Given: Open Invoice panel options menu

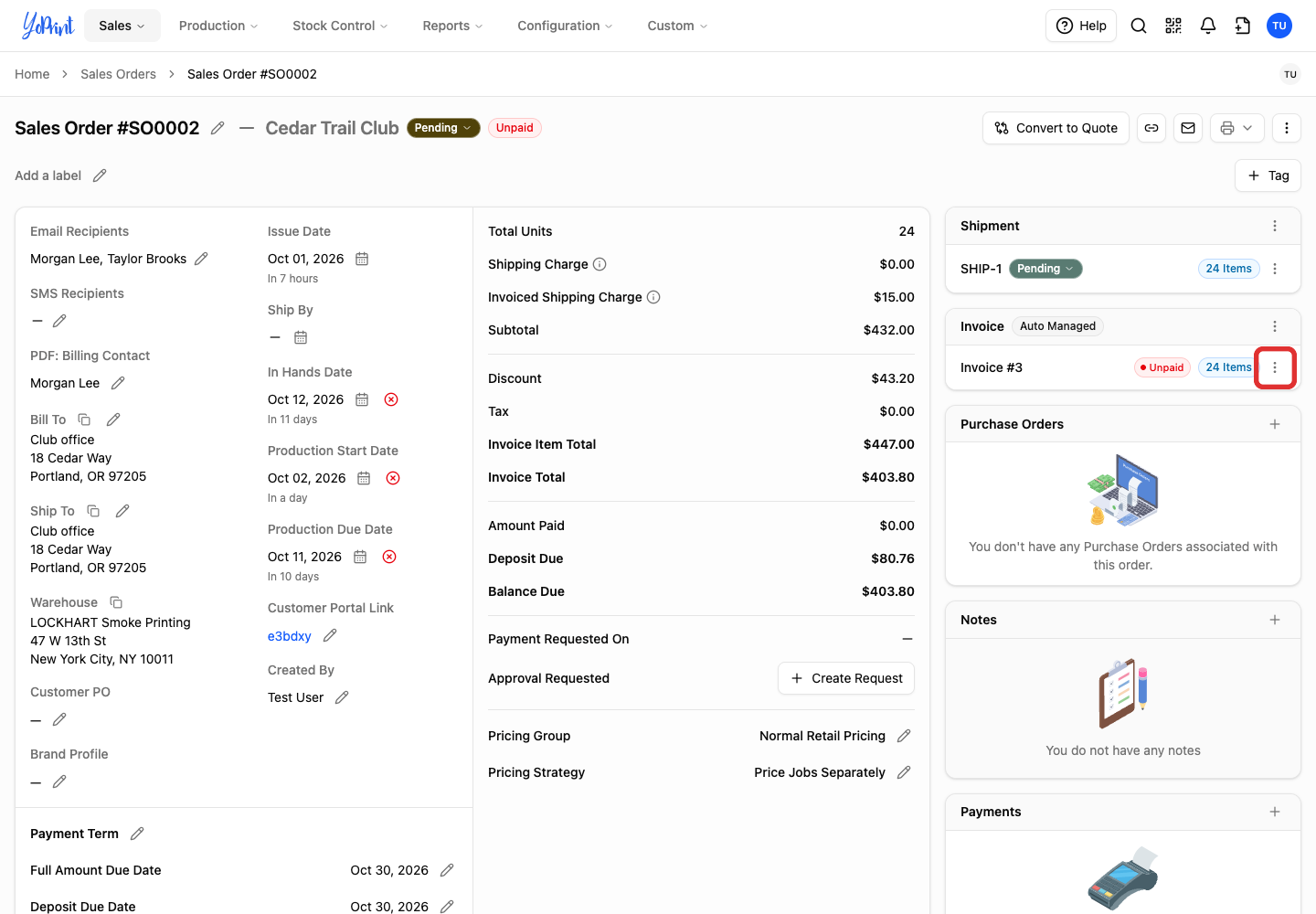Looking at the screenshot, I should click(1275, 326).
